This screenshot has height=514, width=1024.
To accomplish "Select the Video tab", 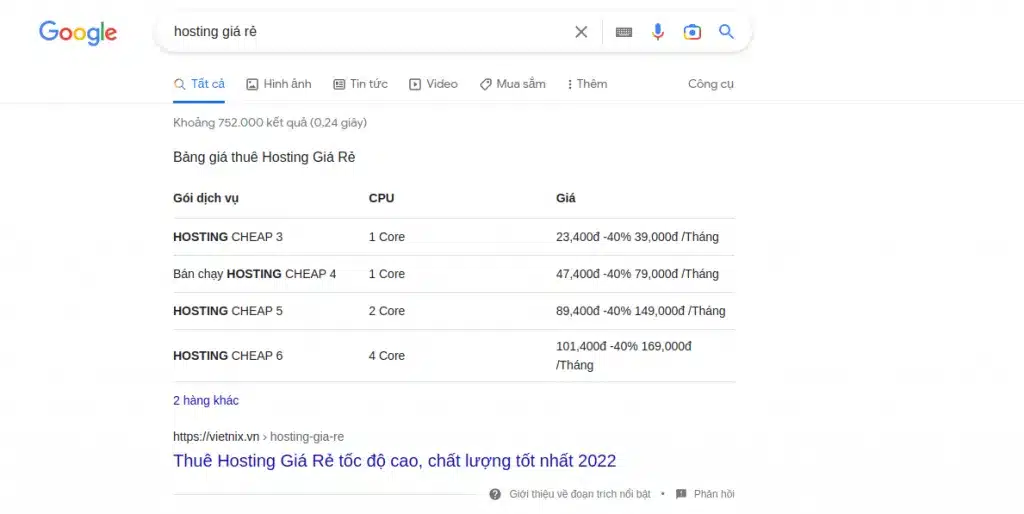I will 433,84.
